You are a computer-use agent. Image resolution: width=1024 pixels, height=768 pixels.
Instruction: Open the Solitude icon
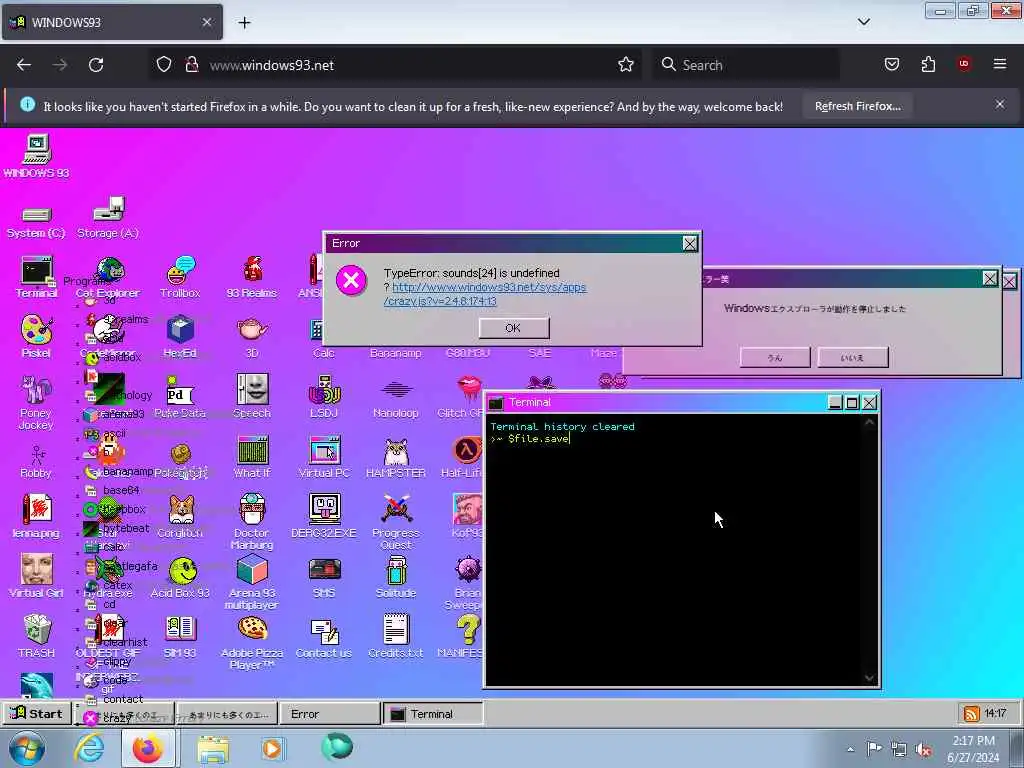[396, 577]
